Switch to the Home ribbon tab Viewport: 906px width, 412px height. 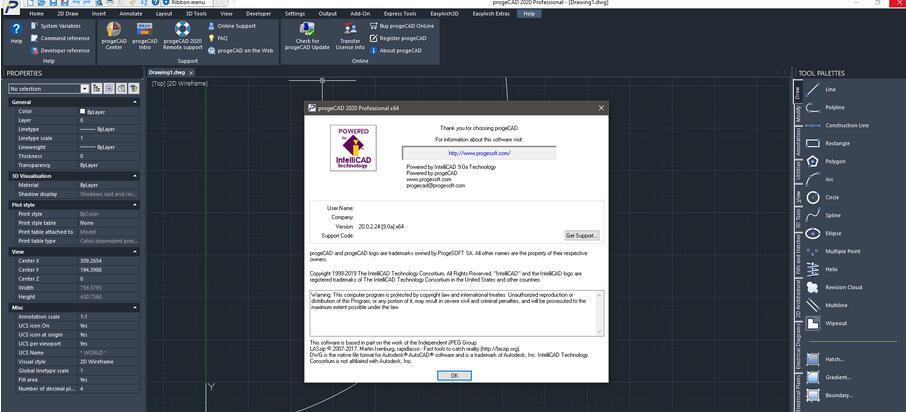coord(36,13)
